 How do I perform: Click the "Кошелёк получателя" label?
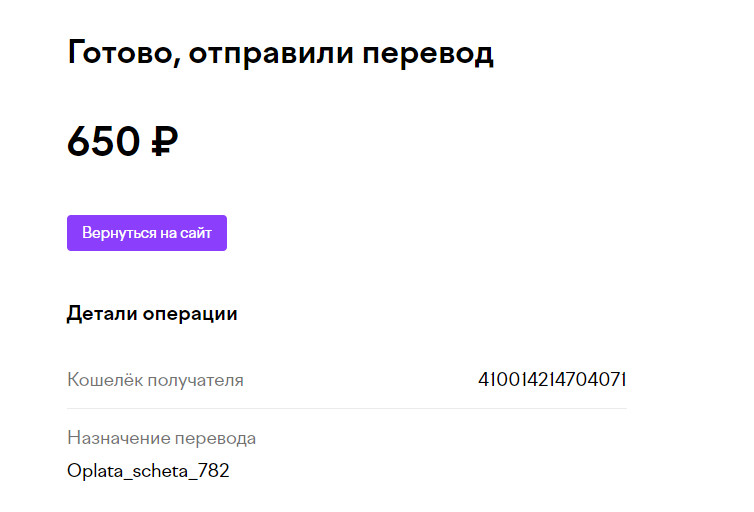155,380
